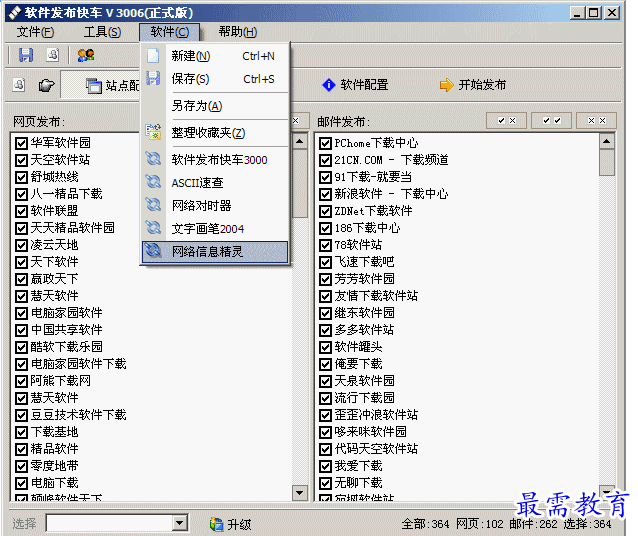
Task: Select 零度地带 list entry
Action: coord(55,466)
